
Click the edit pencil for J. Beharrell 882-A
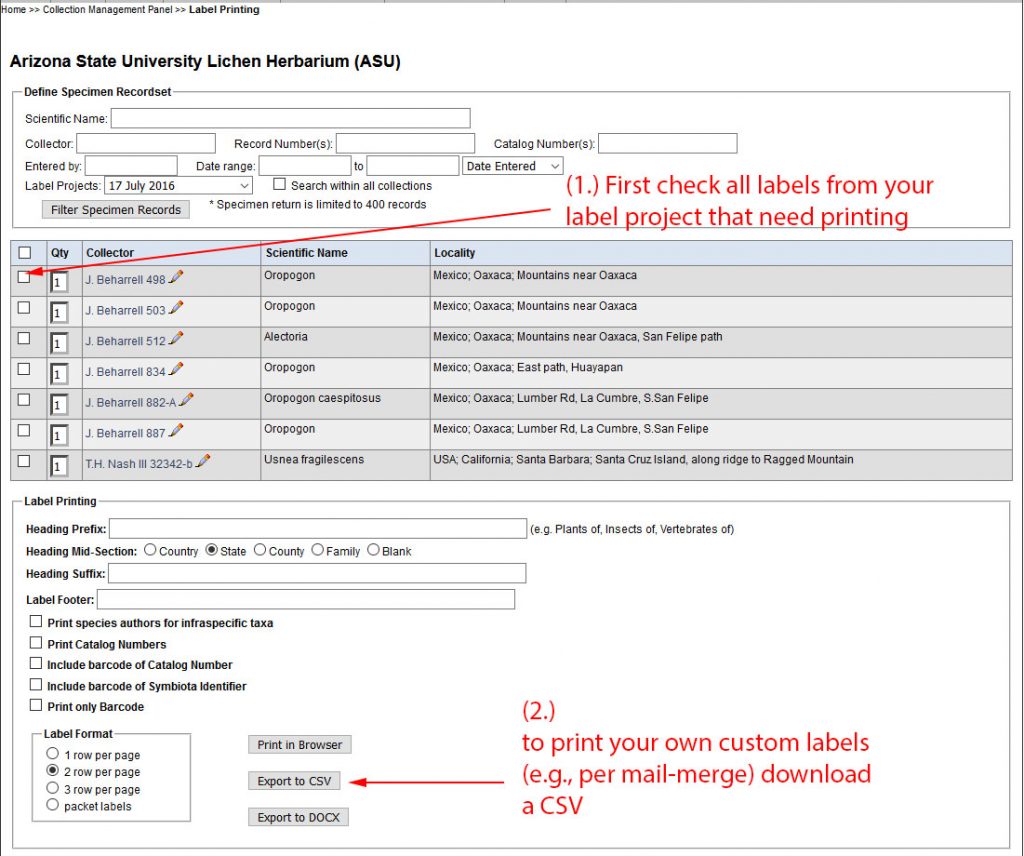pos(186,400)
